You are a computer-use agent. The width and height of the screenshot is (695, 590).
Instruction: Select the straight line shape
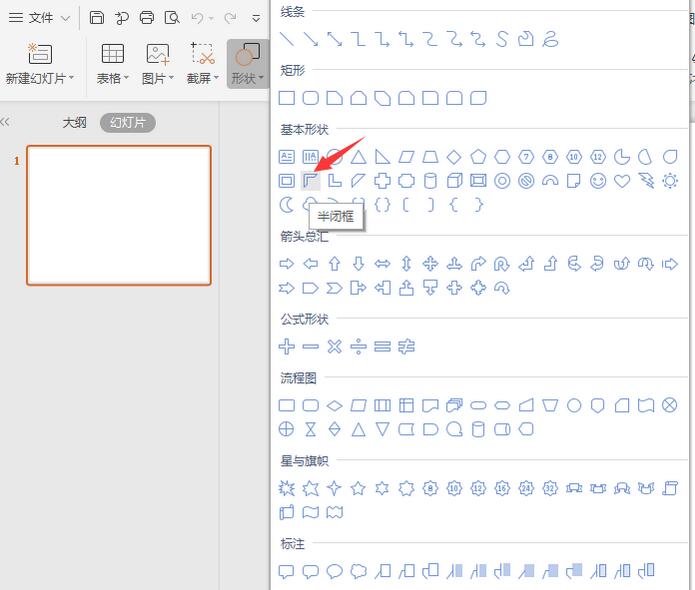[287, 39]
